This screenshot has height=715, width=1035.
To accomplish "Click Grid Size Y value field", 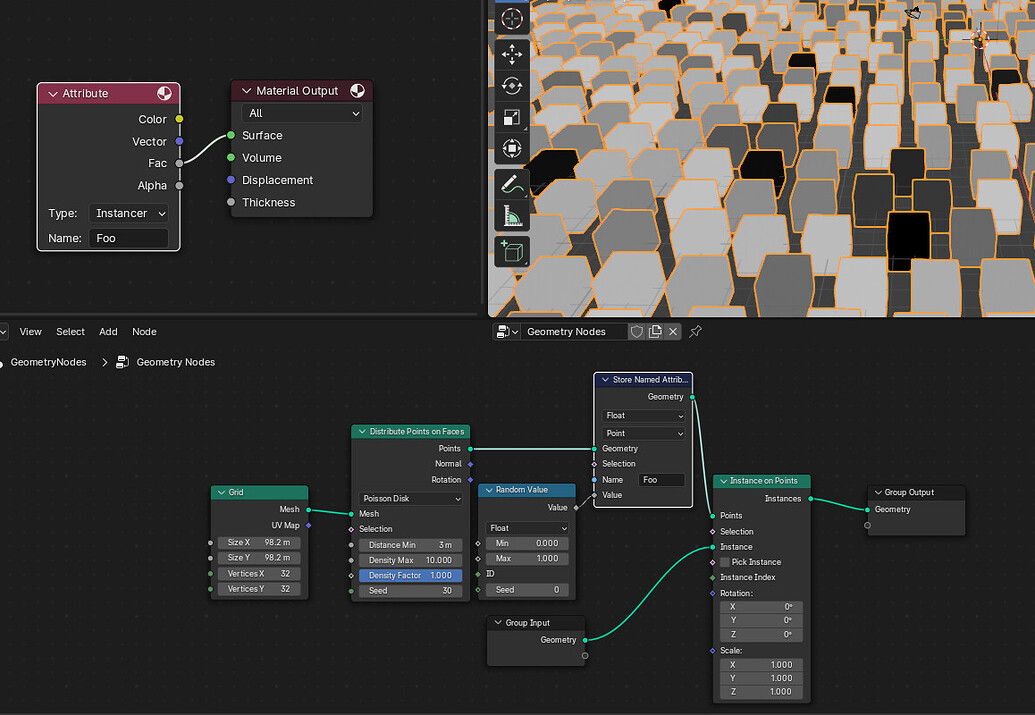I will tap(259, 558).
